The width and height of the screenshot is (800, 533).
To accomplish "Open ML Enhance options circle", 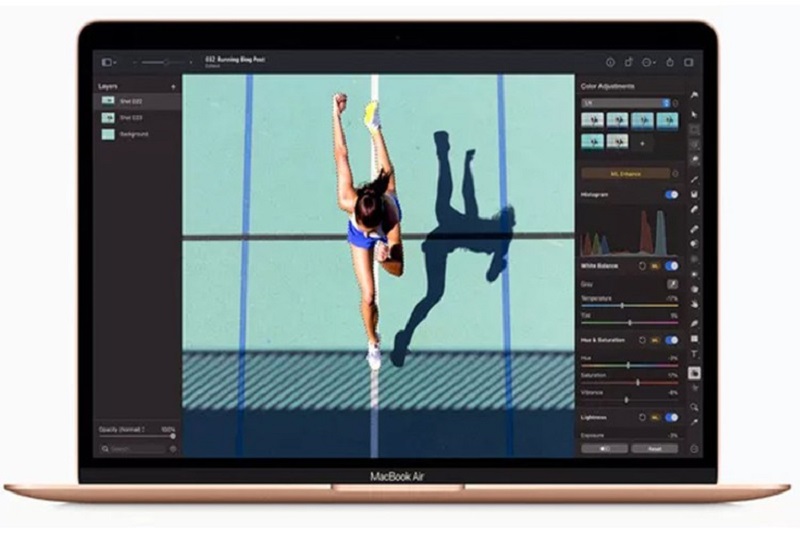I will [x=676, y=173].
